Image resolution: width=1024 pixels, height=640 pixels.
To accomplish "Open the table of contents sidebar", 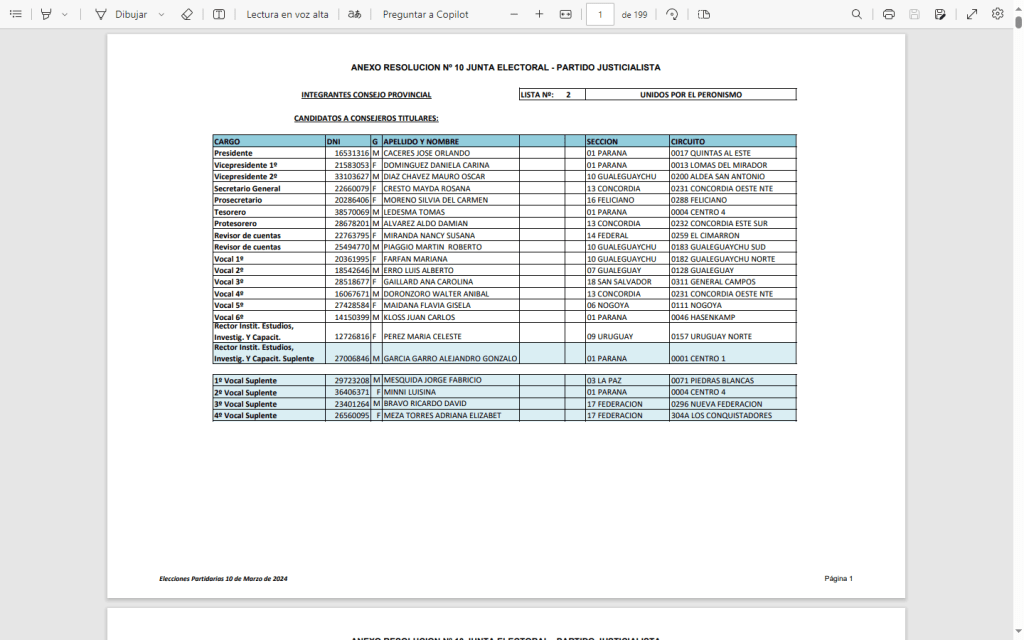I will tap(15, 14).
